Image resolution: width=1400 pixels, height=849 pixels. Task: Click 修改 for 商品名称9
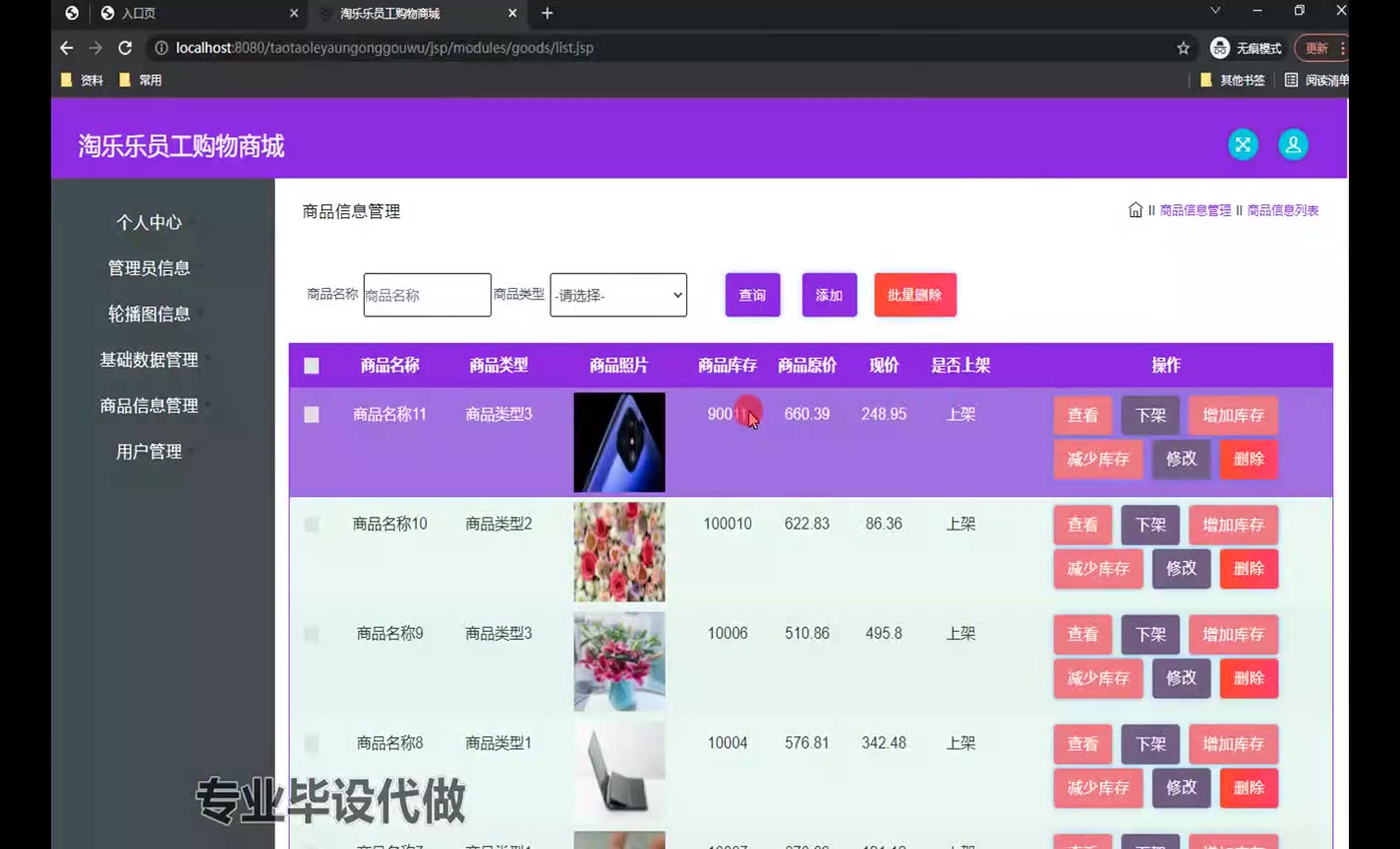(x=1182, y=678)
